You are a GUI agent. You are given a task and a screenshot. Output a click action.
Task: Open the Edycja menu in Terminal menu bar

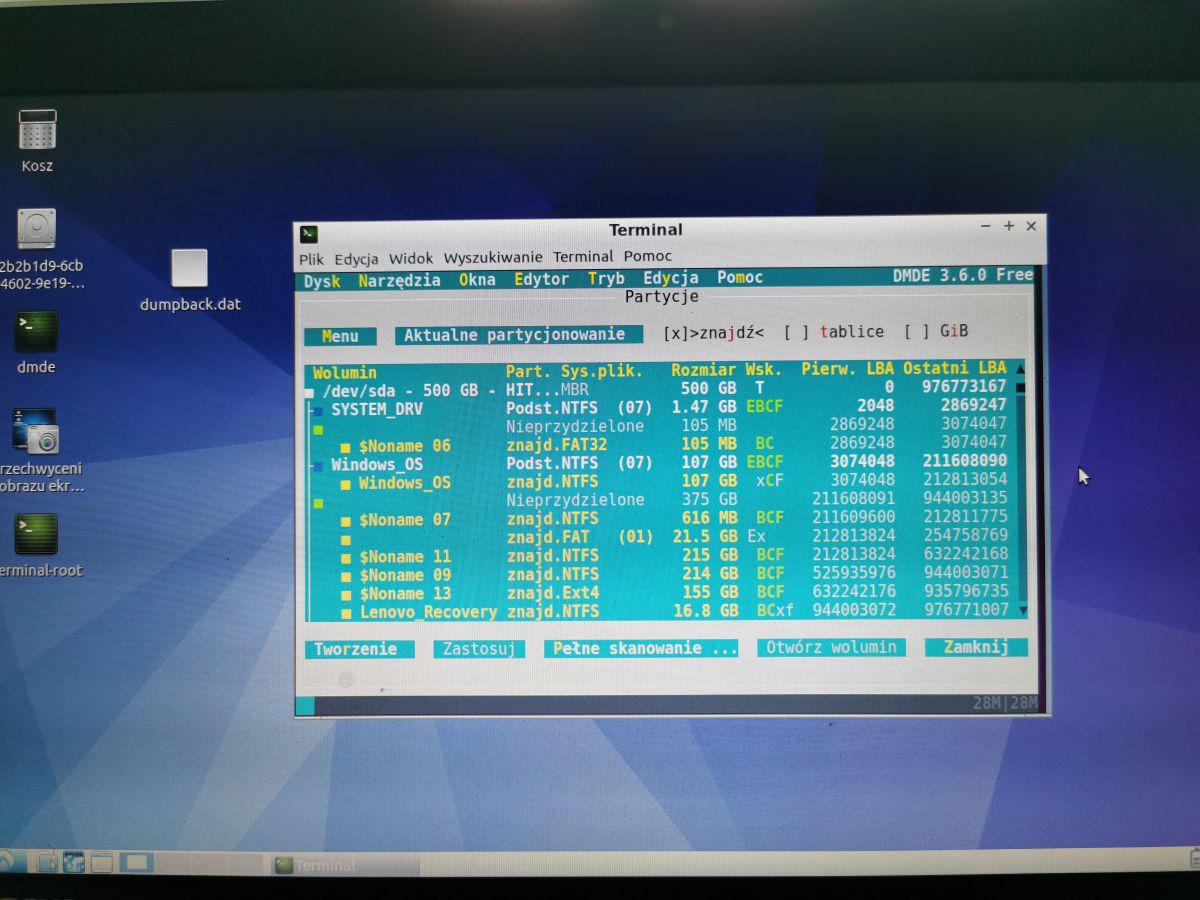[x=356, y=258]
